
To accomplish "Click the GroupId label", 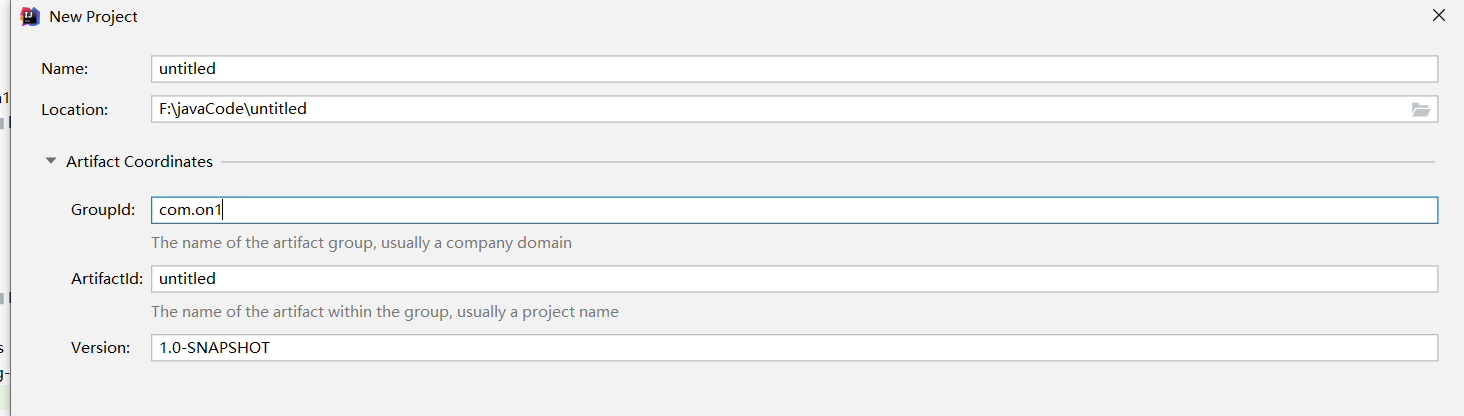I will (x=103, y=210).
